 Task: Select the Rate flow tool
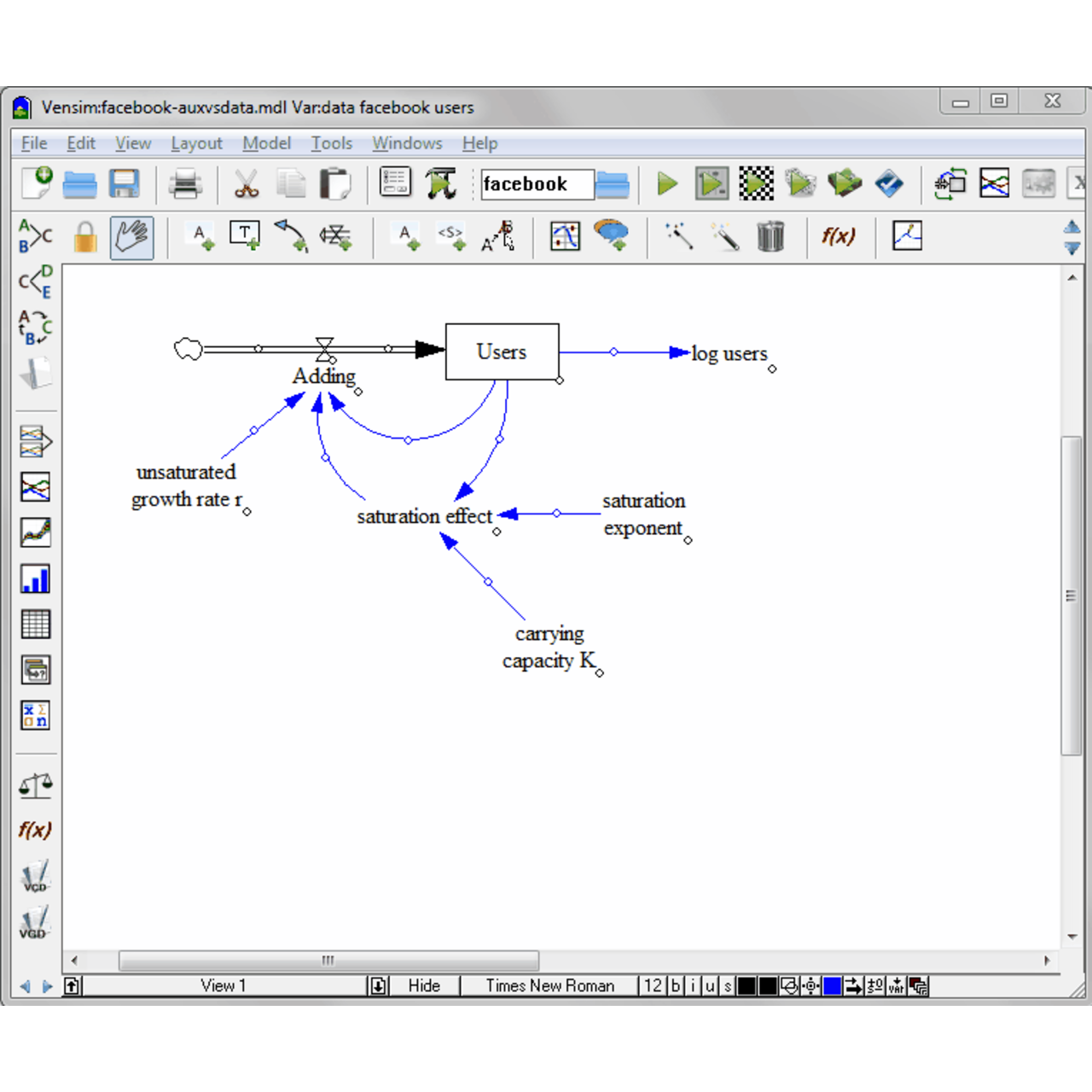pos(335,236)
